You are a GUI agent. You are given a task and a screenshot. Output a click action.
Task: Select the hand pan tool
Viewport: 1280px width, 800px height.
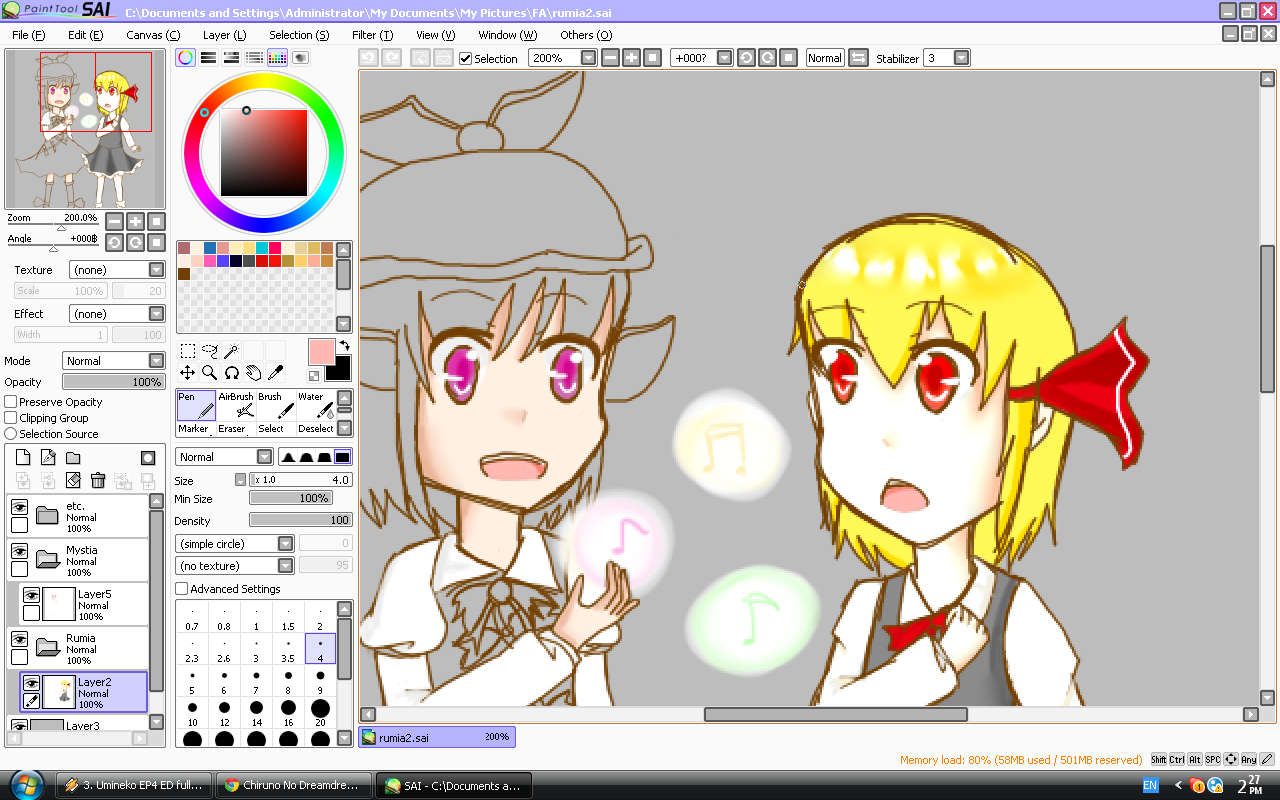pos(253,373)
